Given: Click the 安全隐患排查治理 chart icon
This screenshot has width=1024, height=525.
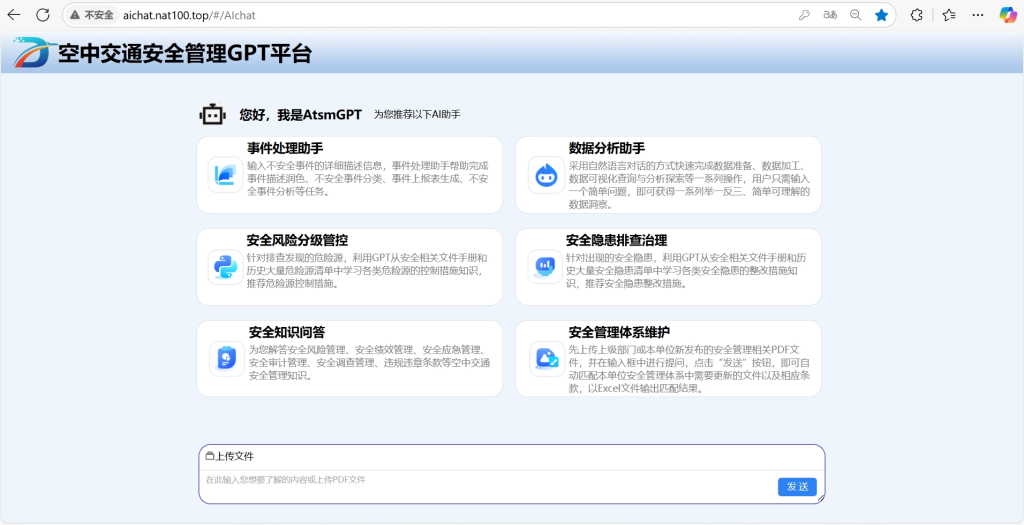Looking at the screenshot, I should 545,266.
